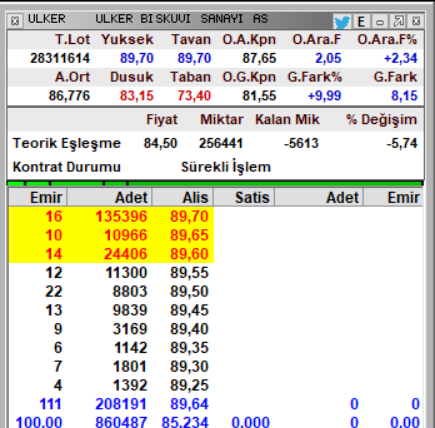Click Teorik Eşleşme Miktar 256441
Screen dimensions: 435x428
221,143
